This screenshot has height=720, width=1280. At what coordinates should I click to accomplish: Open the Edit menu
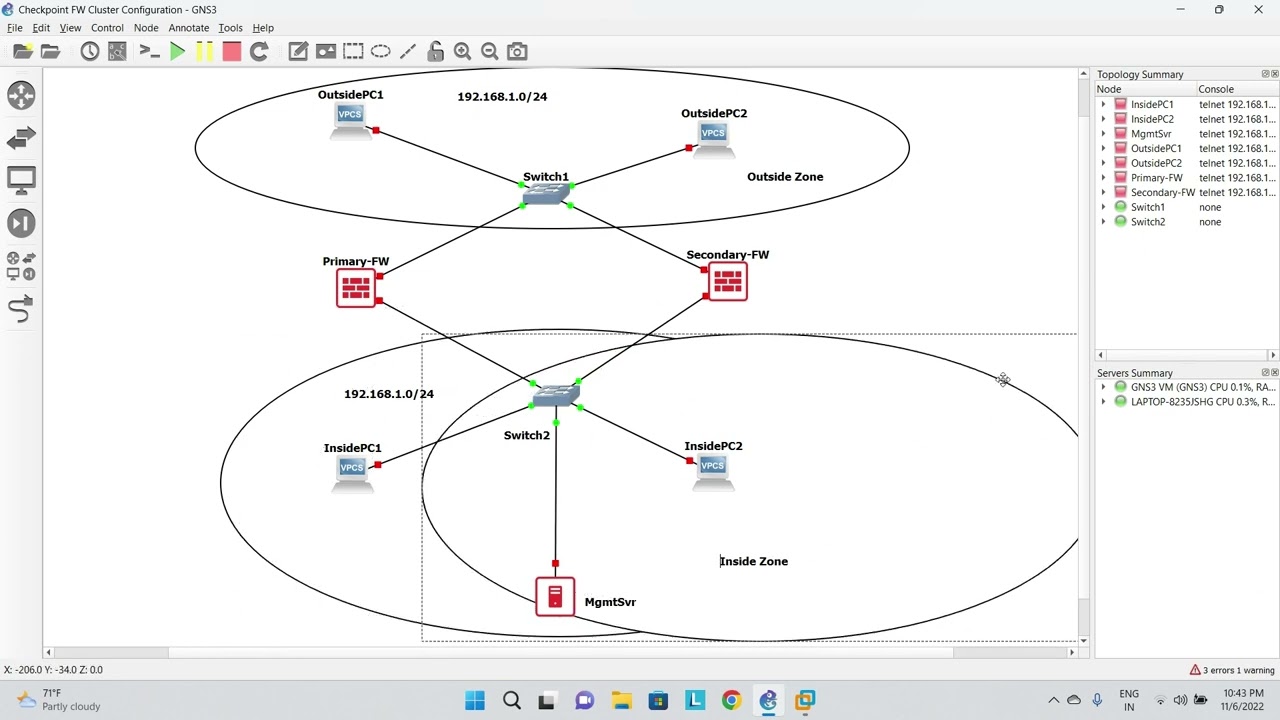coord(41,28)
